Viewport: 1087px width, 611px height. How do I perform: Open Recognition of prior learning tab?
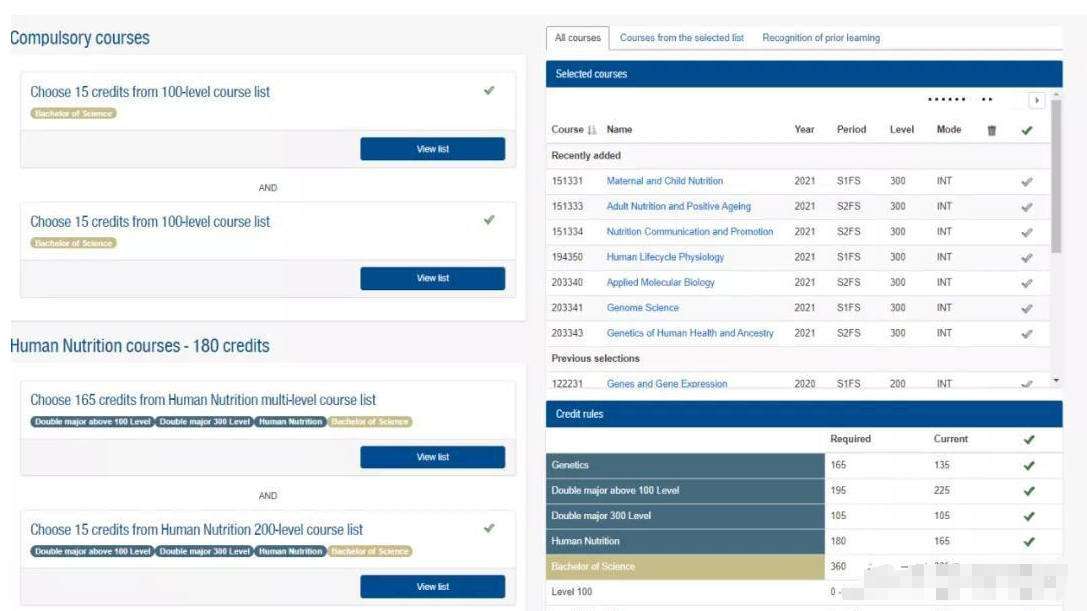coord(821,38)
